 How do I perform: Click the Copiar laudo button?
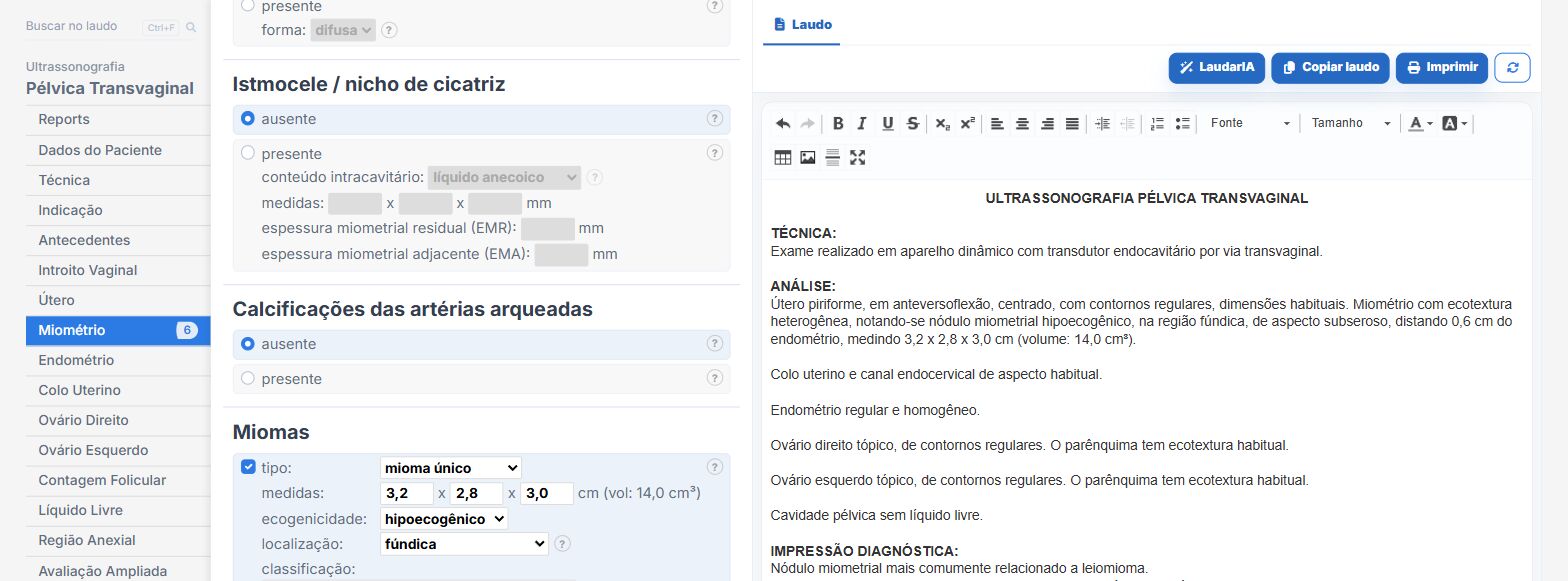click(1330, 67)
